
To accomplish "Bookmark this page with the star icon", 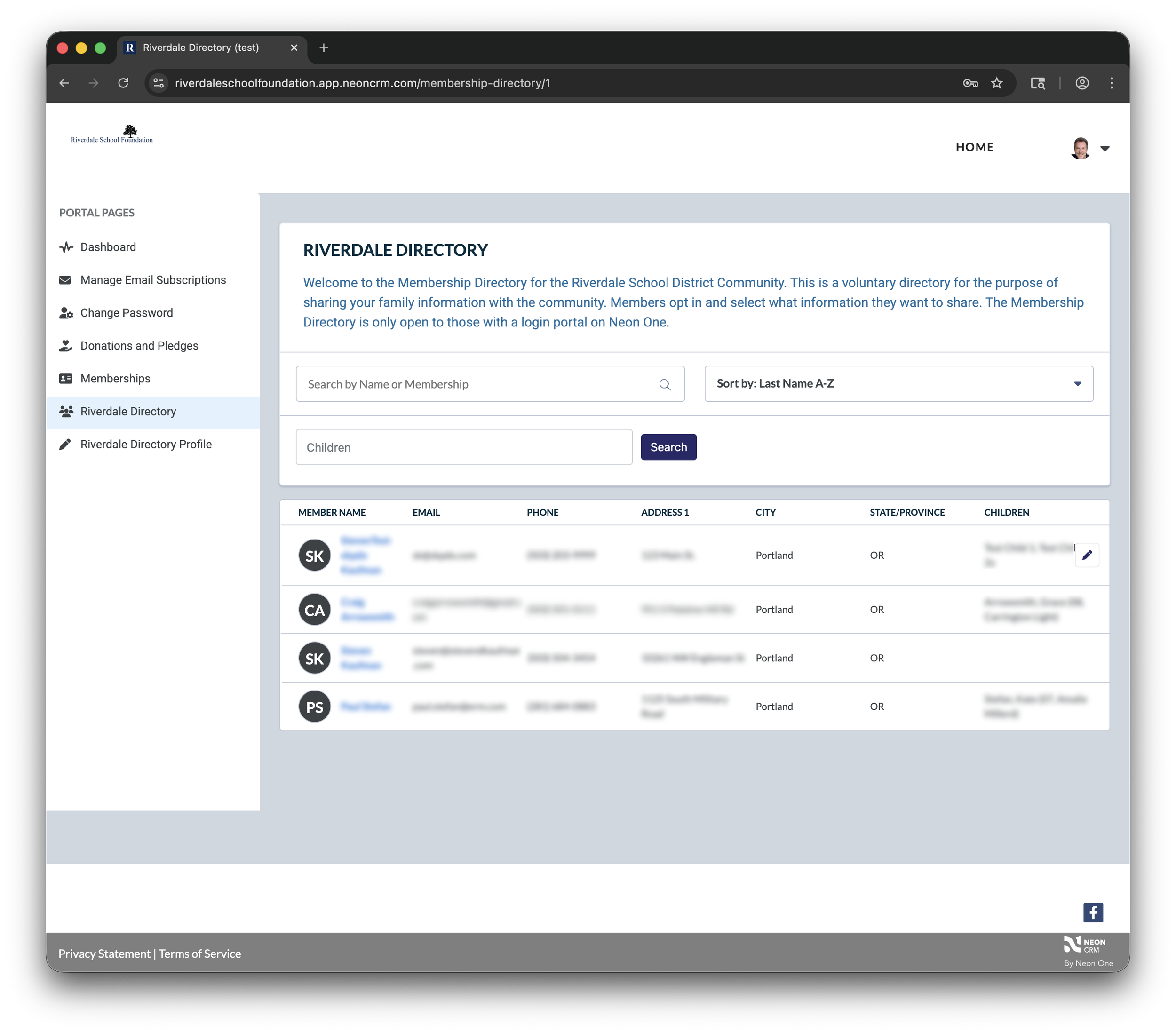I will (x=996, y=83).
